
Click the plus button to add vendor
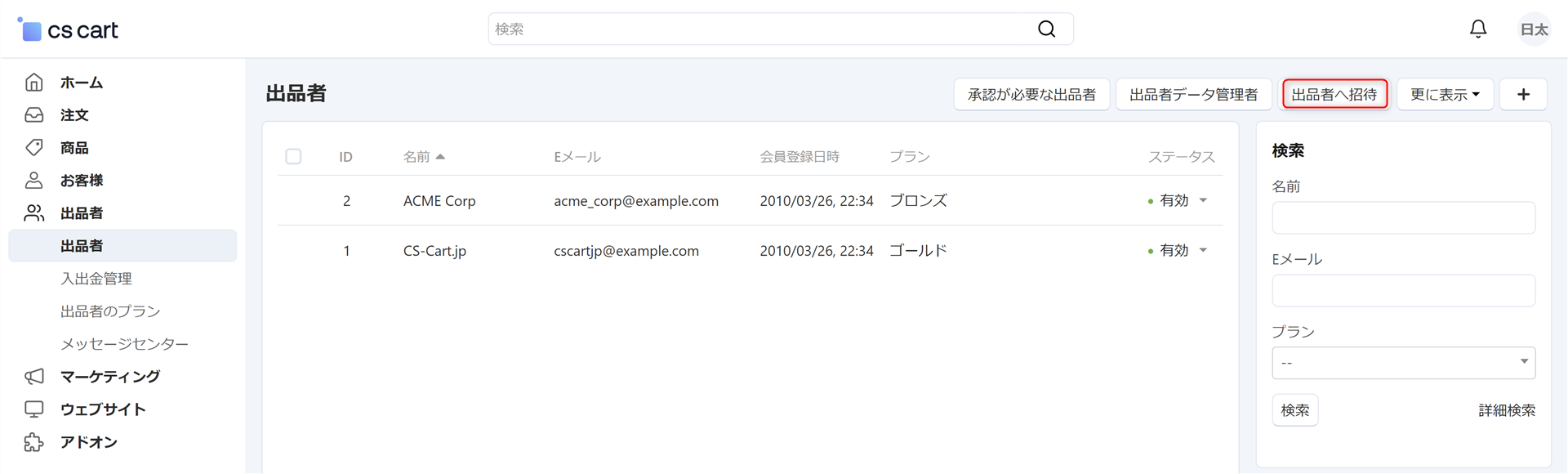tap(1523, 95)
